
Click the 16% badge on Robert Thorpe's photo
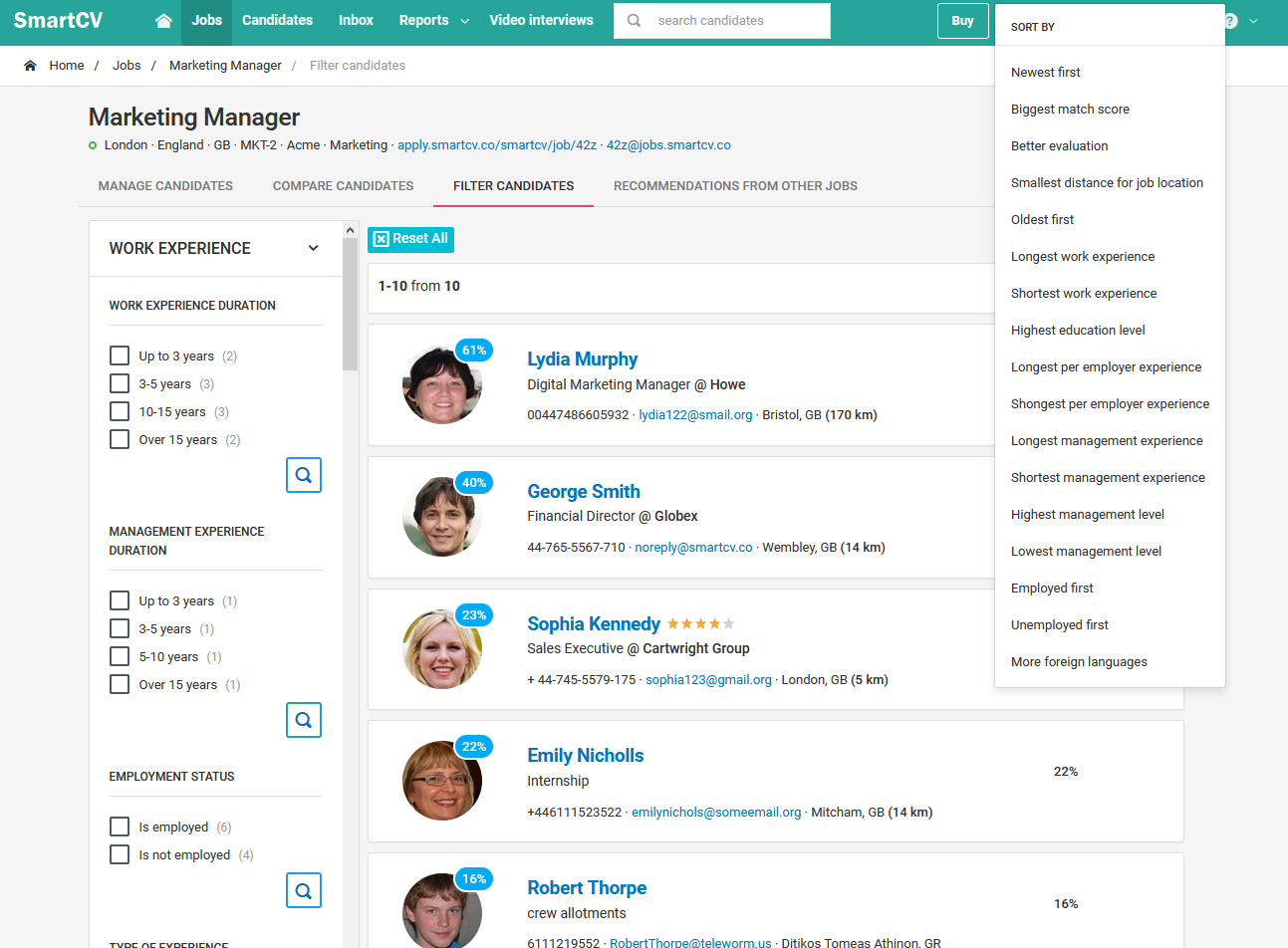[474, 879]
